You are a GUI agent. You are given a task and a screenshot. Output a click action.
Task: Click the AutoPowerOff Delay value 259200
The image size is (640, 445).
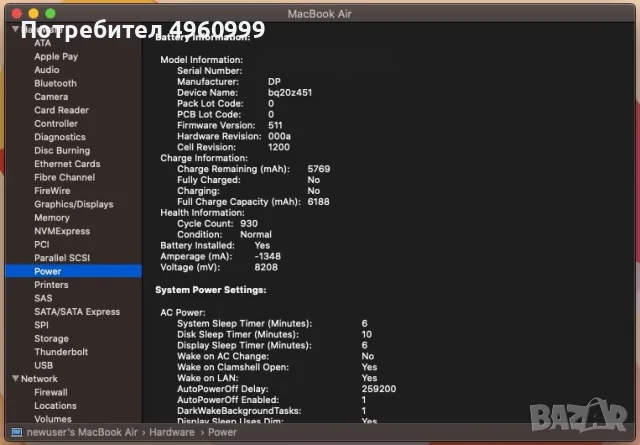click(x=379, y=389)
